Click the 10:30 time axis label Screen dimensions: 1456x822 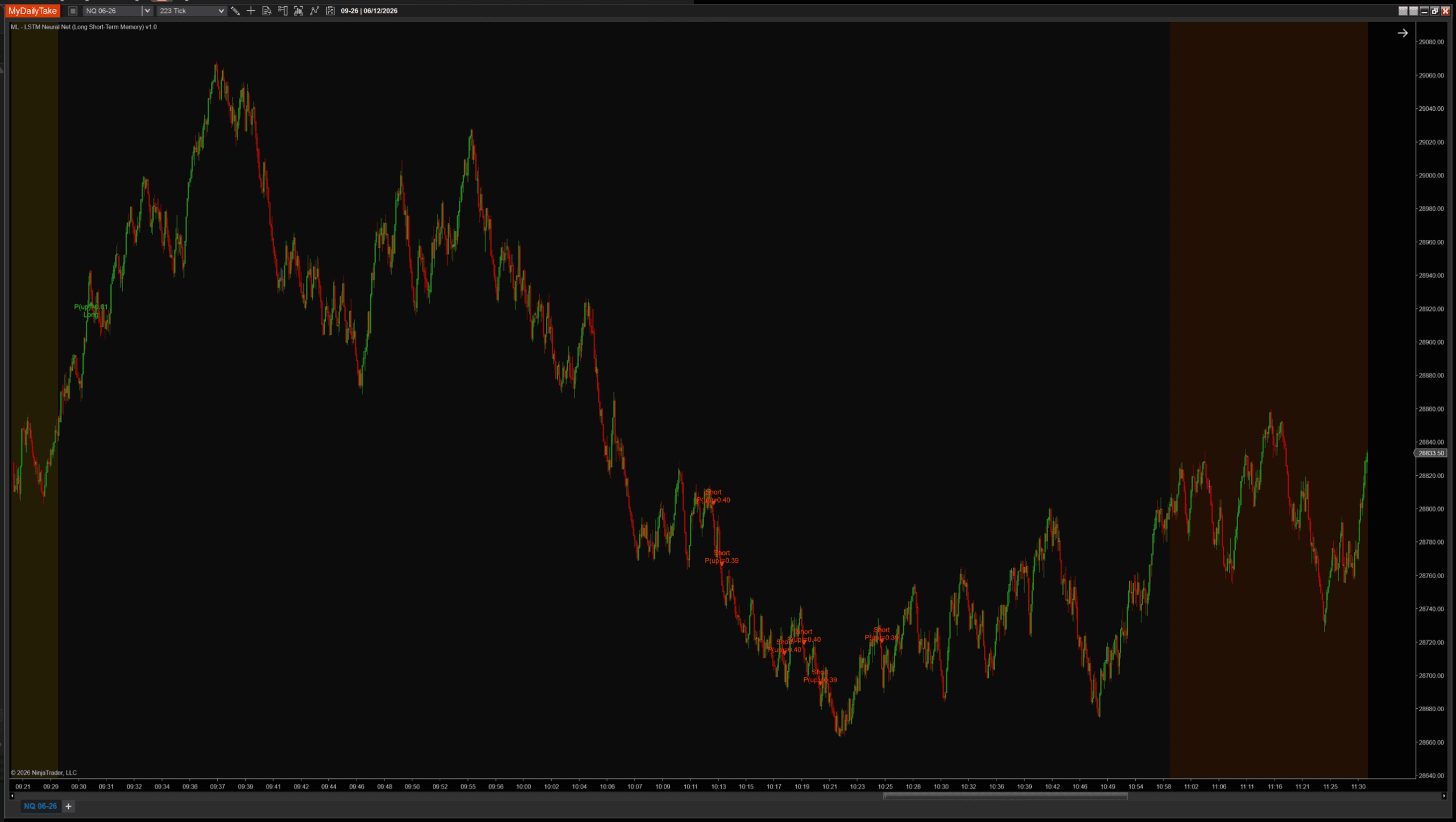click(941, 787)
